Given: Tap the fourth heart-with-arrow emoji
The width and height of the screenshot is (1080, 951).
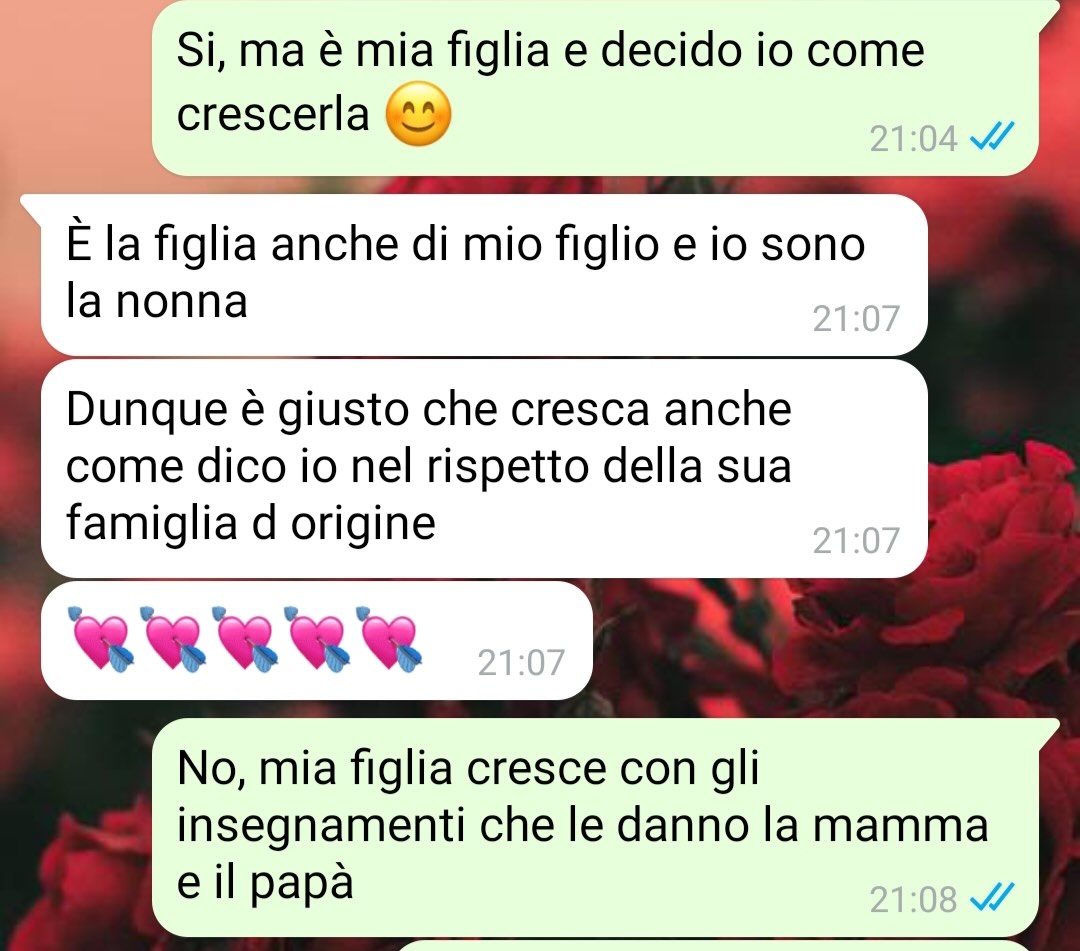Looking at the screenshot, I should 318,638.
